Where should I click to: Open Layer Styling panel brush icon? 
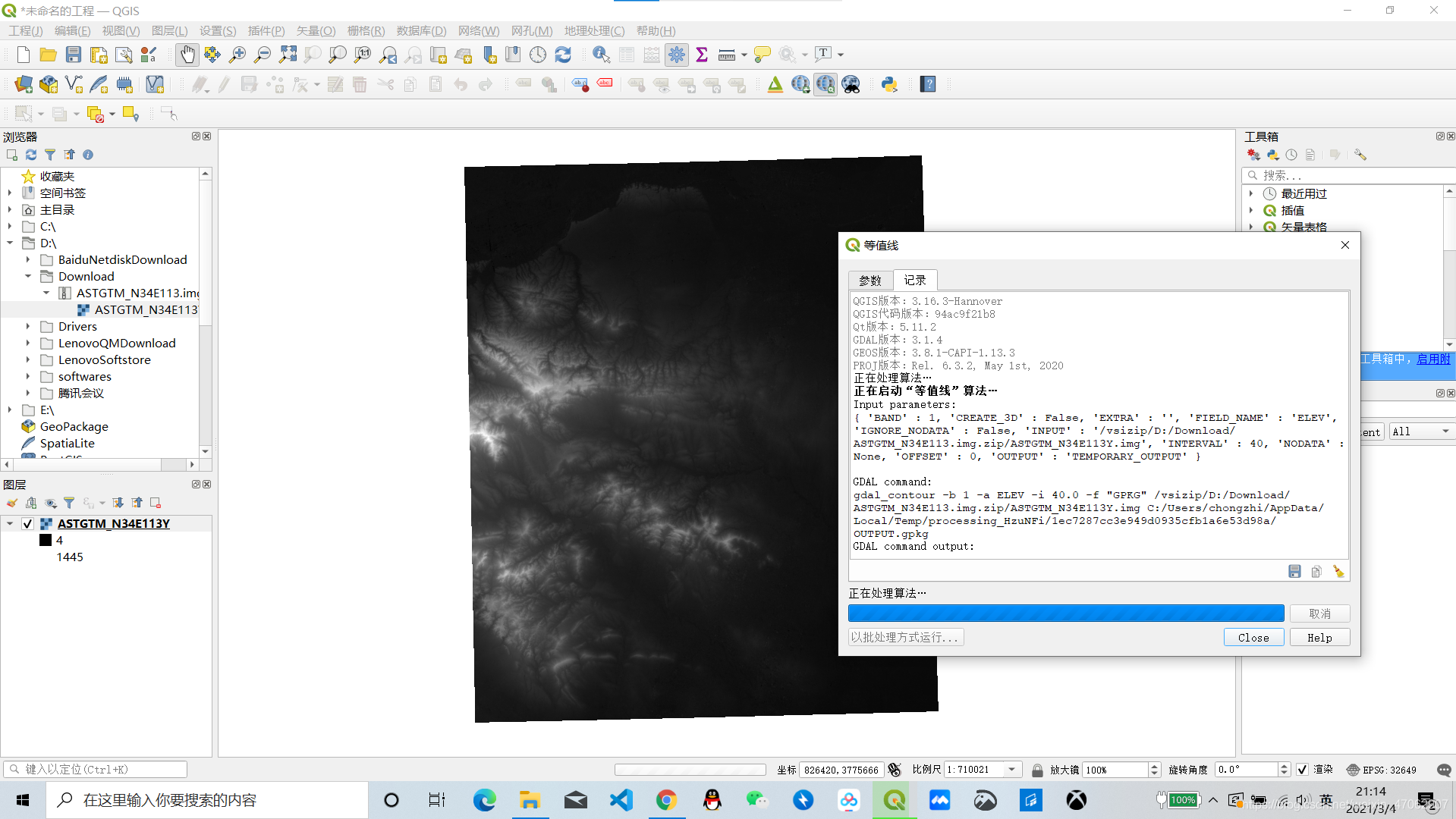coord(12,503)
